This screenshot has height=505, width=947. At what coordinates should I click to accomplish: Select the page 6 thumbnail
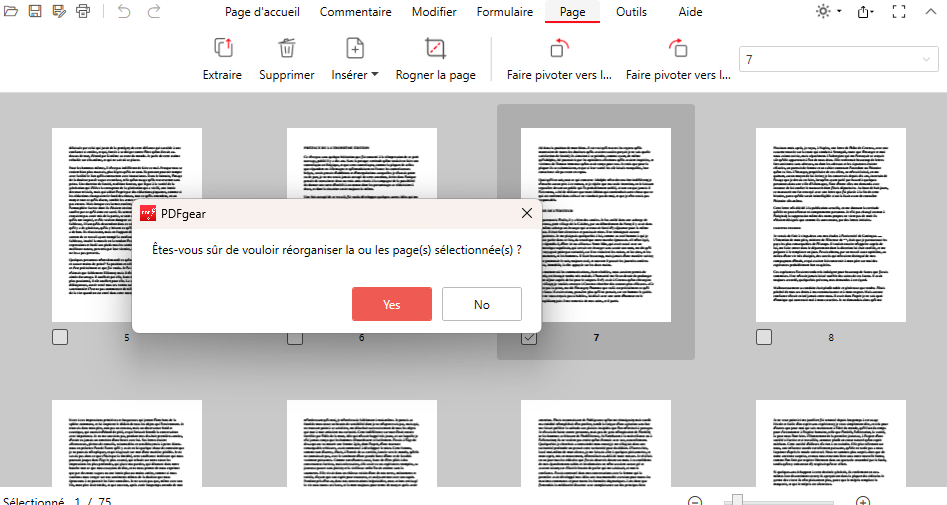[362, 163]
